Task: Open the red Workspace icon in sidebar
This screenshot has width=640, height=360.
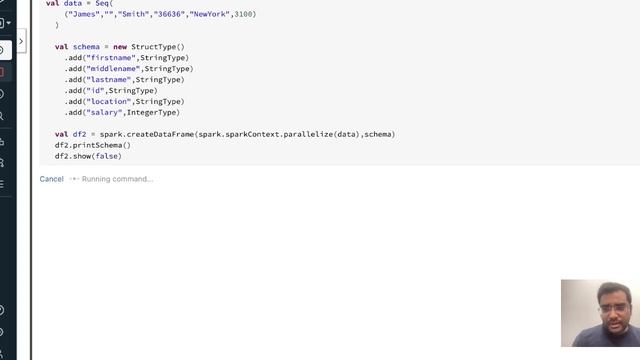Action: click(3, 72)
